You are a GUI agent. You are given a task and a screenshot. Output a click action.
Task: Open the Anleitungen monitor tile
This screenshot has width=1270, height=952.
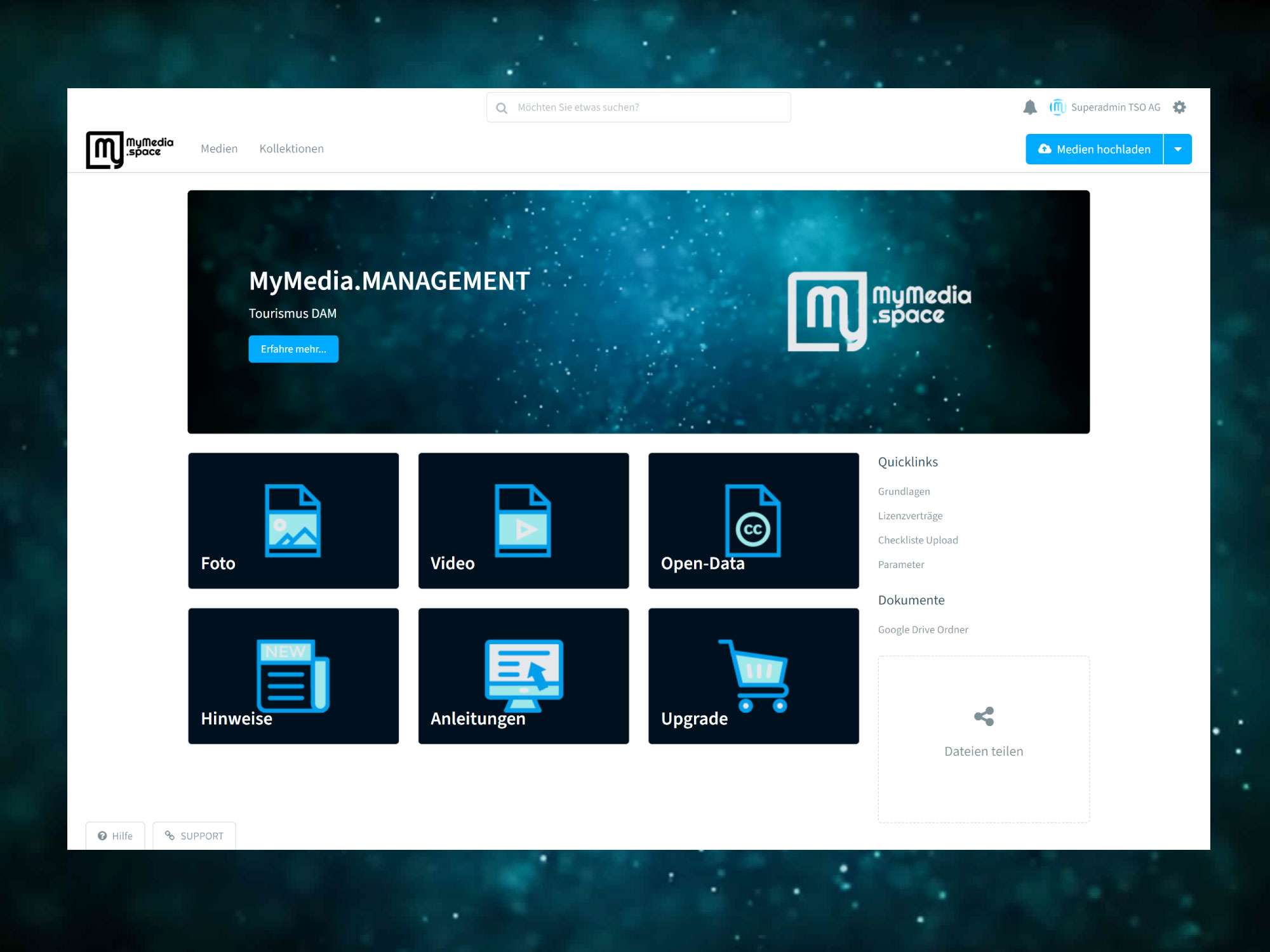click(523, 676)
